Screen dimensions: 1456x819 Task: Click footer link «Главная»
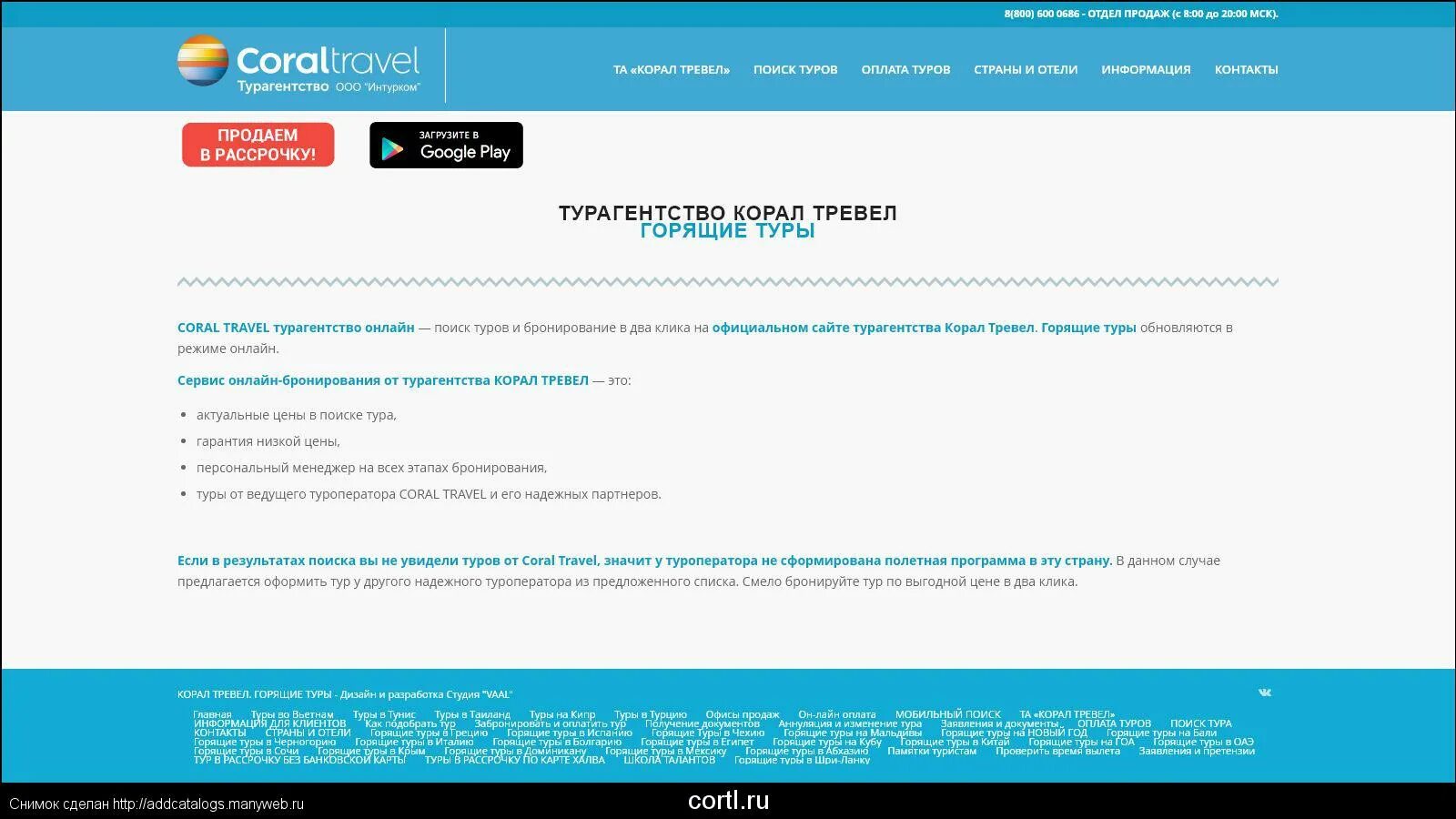[x=212, y=714]
